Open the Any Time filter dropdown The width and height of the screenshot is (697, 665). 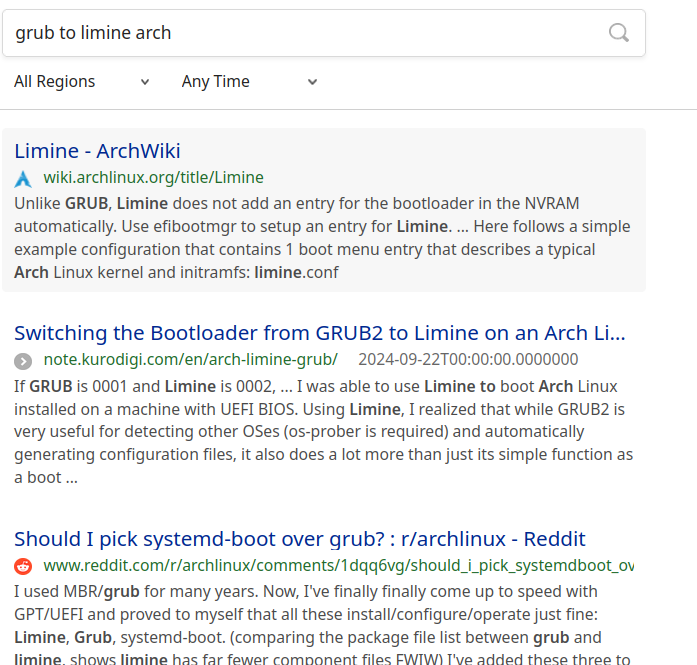tap(249, 82)
